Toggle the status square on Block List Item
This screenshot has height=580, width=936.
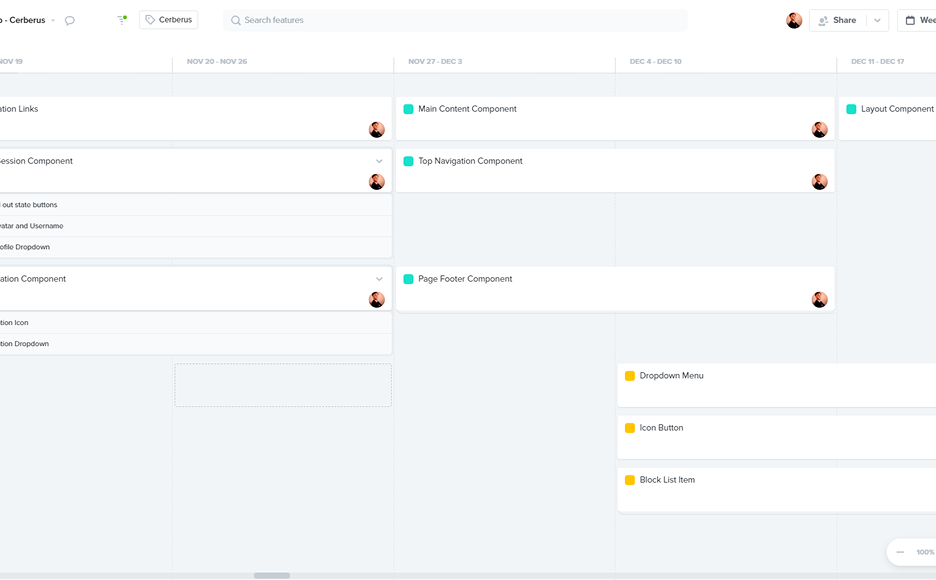tap(629, 479)
